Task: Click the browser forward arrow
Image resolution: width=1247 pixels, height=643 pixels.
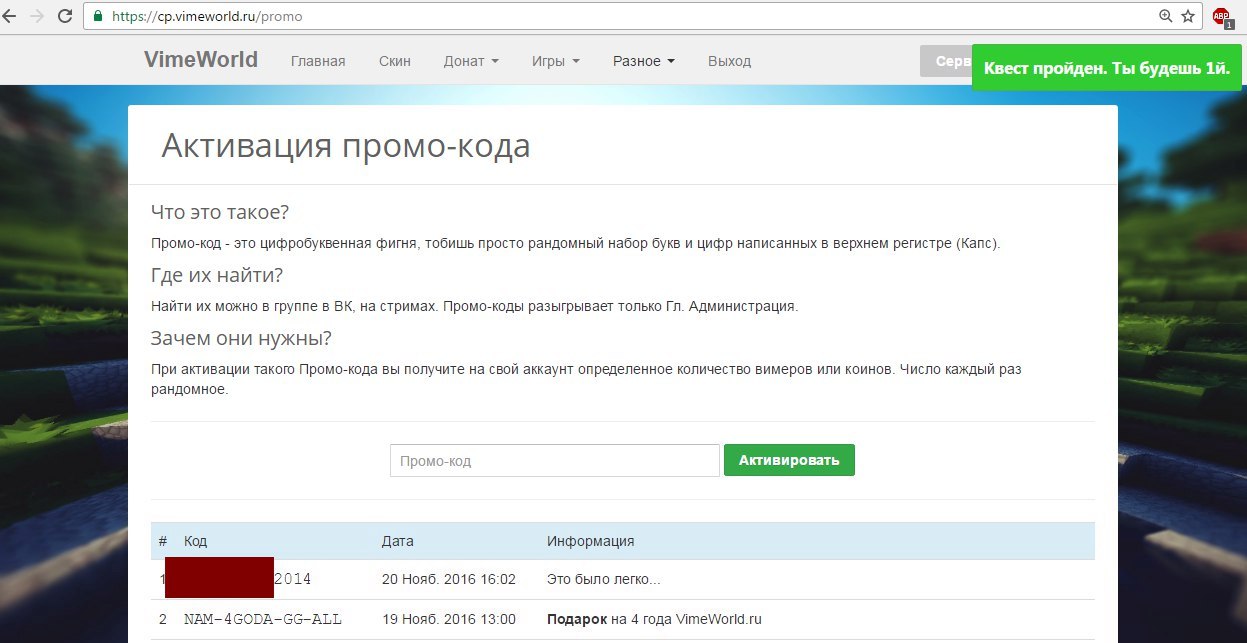Action: [38, 16]
